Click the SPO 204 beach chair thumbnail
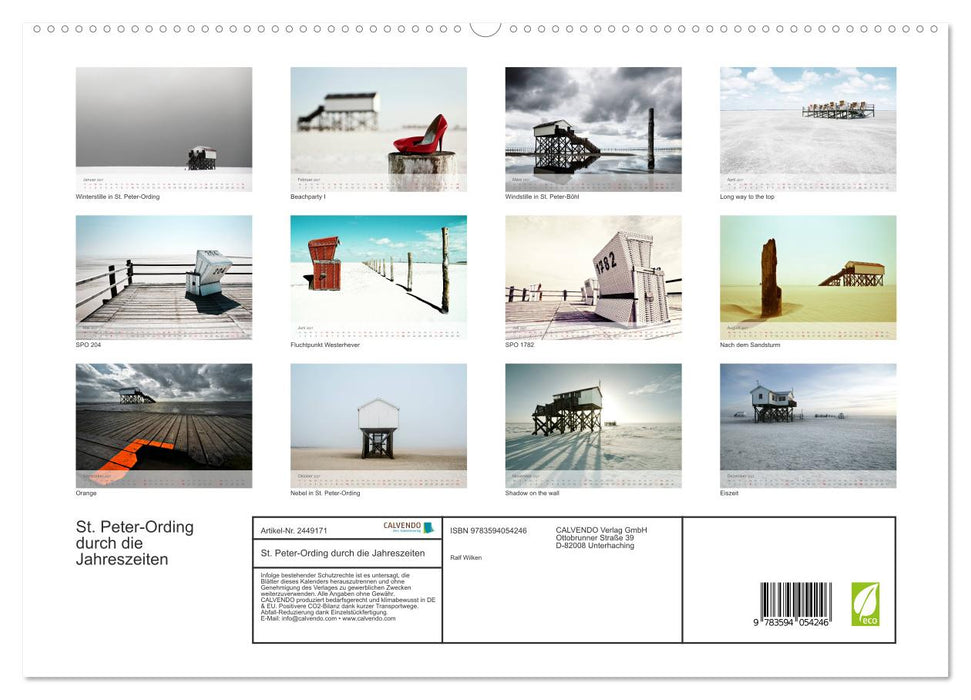This screenshot has width=971, height=700. [163, 277]
